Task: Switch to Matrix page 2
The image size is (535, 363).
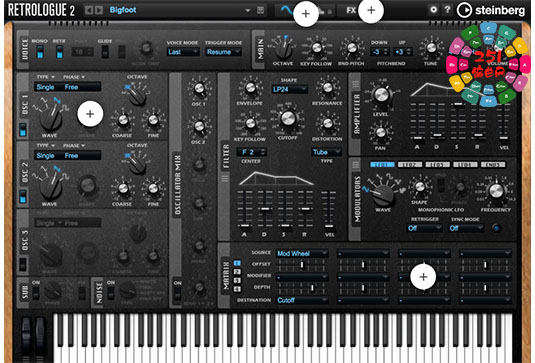Action: click(237, 272)
